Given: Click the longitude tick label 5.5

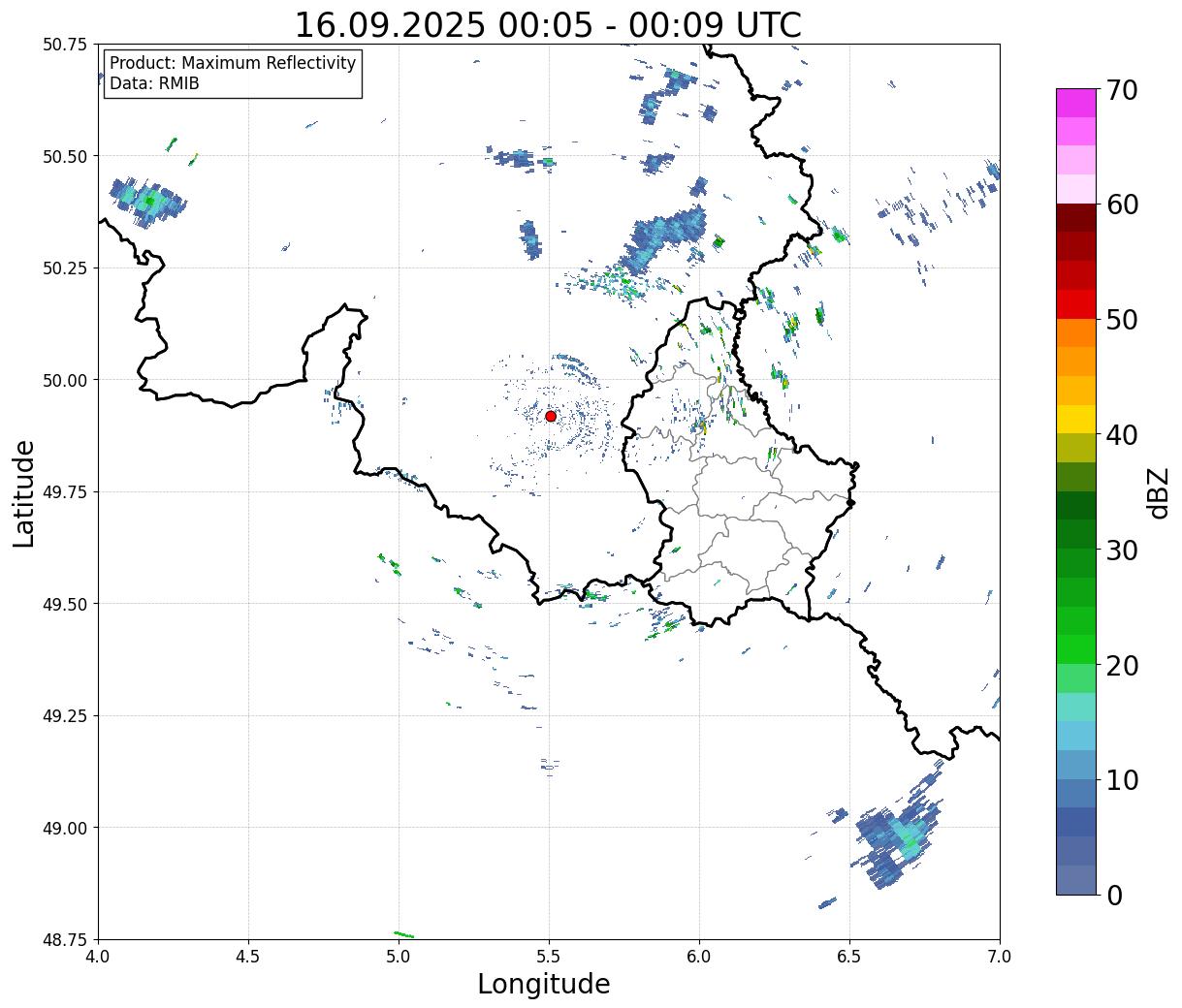Looking at the screenshot, I should pos(549,956).
